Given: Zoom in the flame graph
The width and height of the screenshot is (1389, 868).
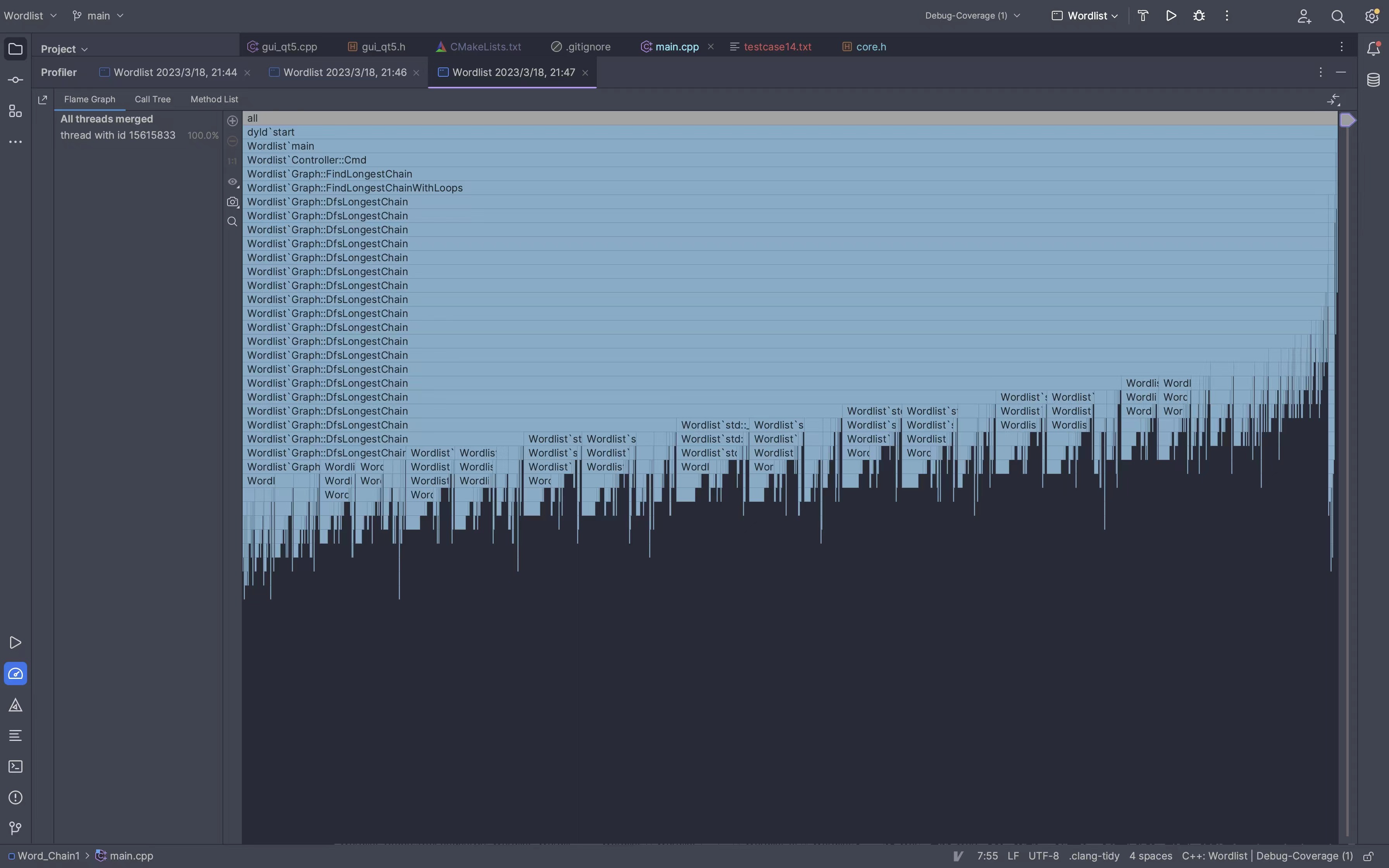Looking at the screenshot, I should pyautogui.click(x=233, y=121).
